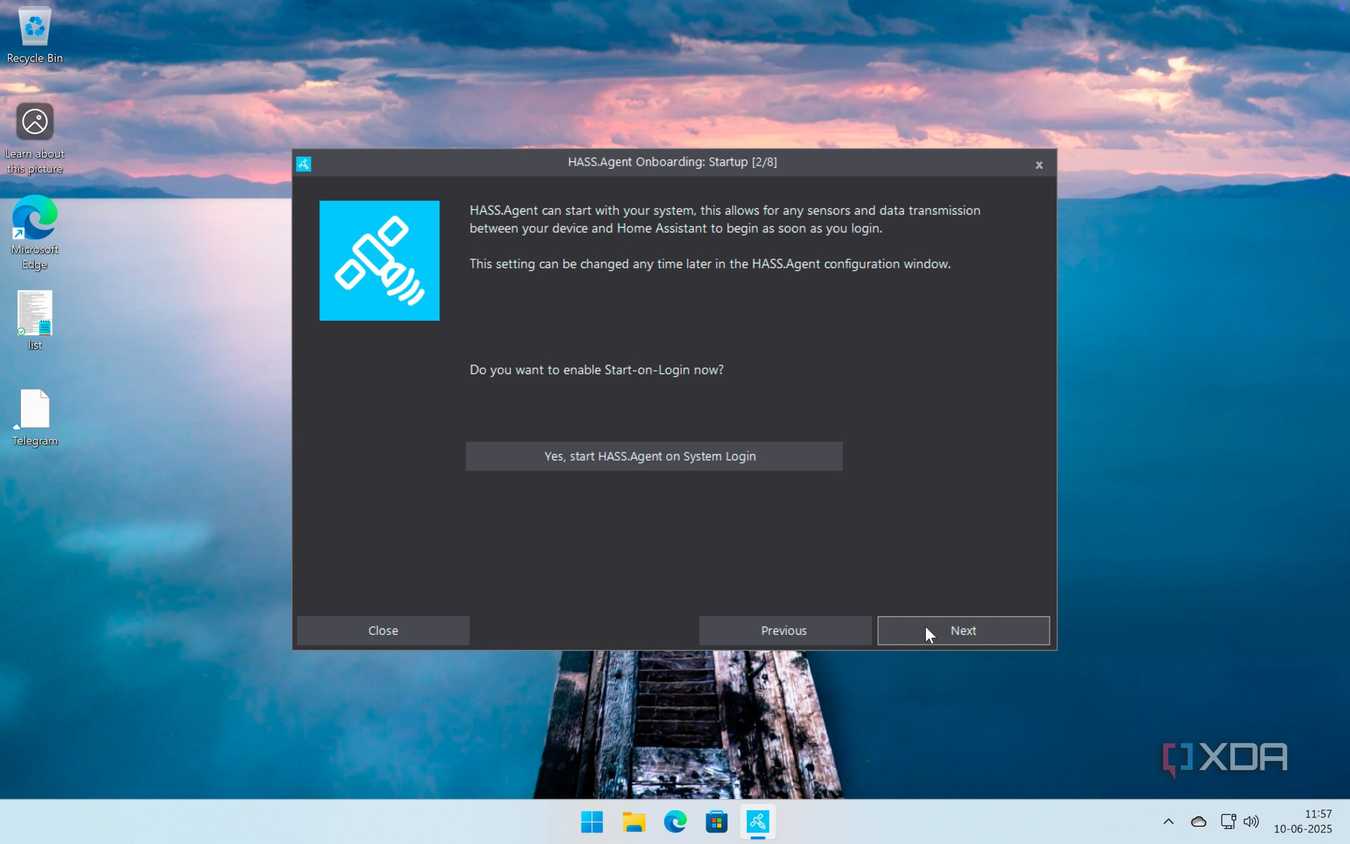Go to the Next onboarding step
The width and height of the screenshot is (1350, 844).
point(963,631)
